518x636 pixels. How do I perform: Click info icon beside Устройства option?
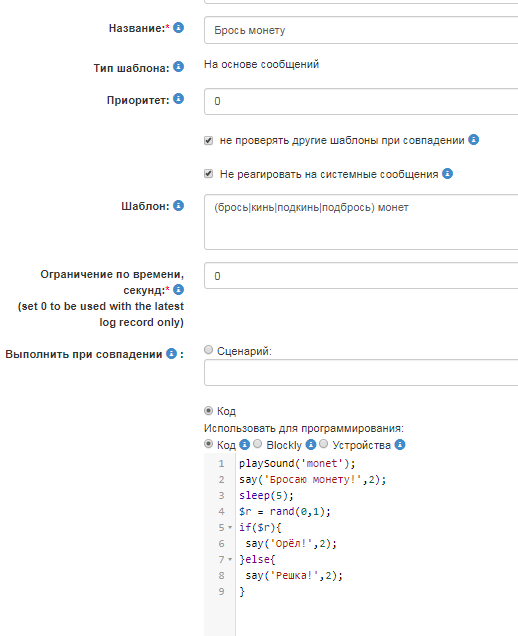click(400, 445)
